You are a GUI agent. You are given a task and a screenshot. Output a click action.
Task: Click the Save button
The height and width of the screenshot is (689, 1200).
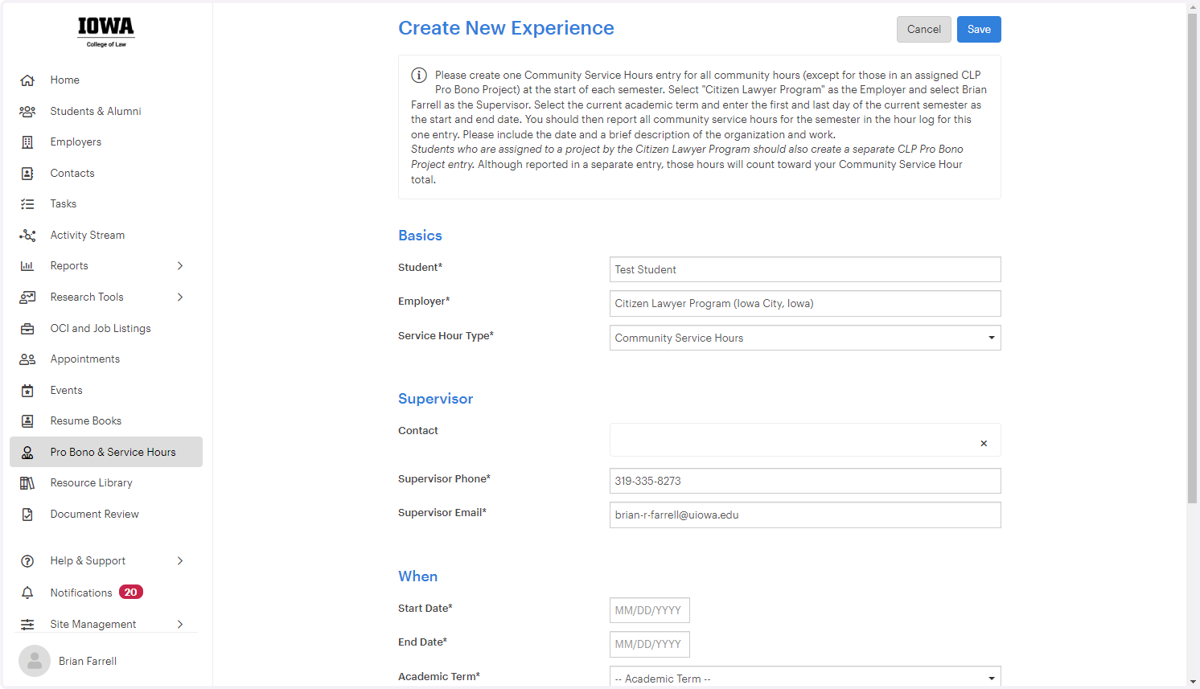coord(979,29)
